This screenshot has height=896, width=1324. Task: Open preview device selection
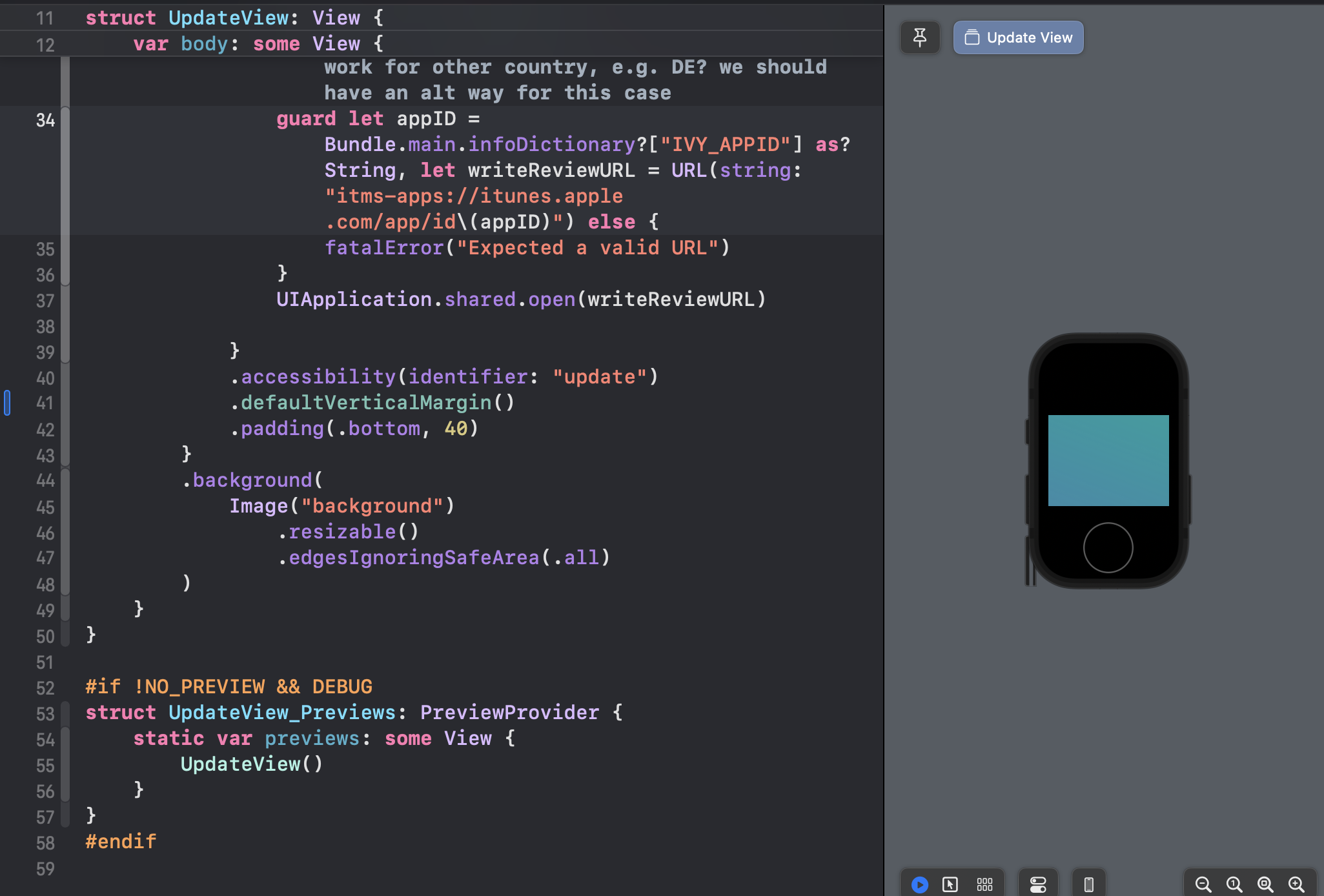point(1088,884)
